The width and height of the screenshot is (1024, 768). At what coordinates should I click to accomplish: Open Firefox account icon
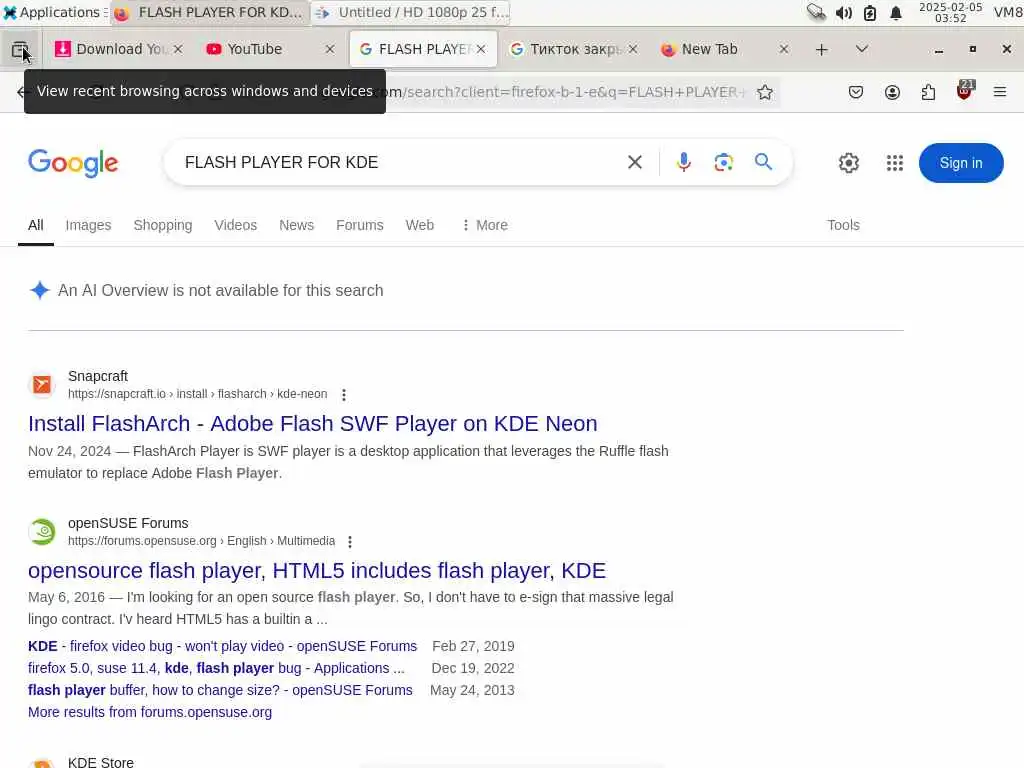892,93
